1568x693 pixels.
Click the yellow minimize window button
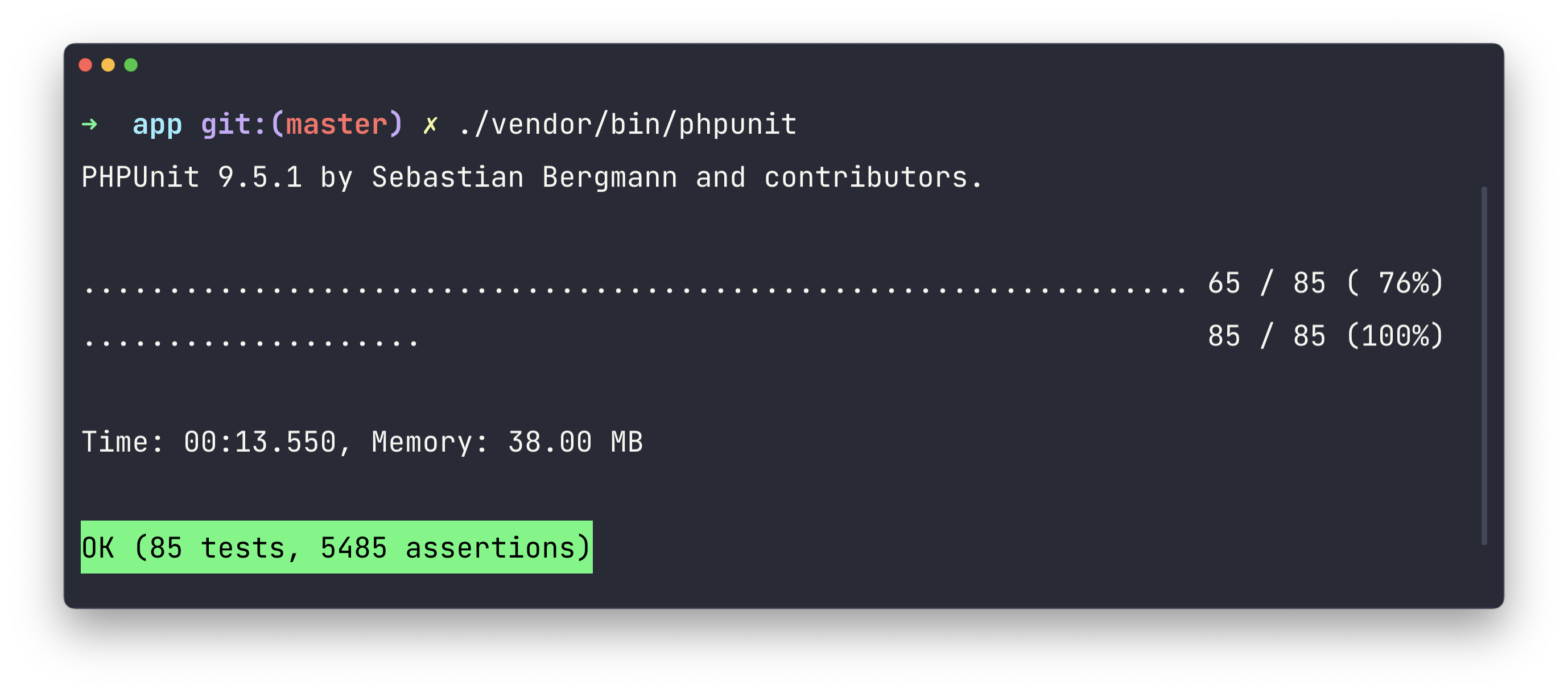pos(108,65)
